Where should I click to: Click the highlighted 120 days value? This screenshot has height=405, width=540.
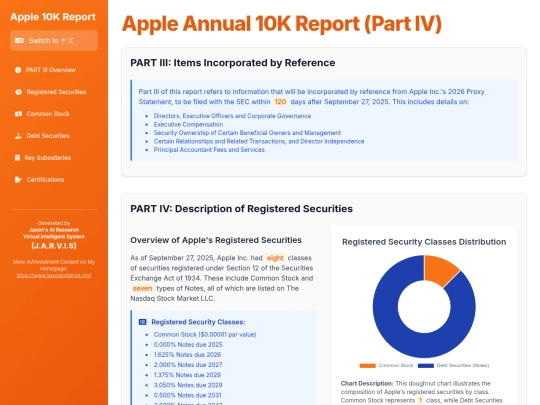[x=280, y=102]
